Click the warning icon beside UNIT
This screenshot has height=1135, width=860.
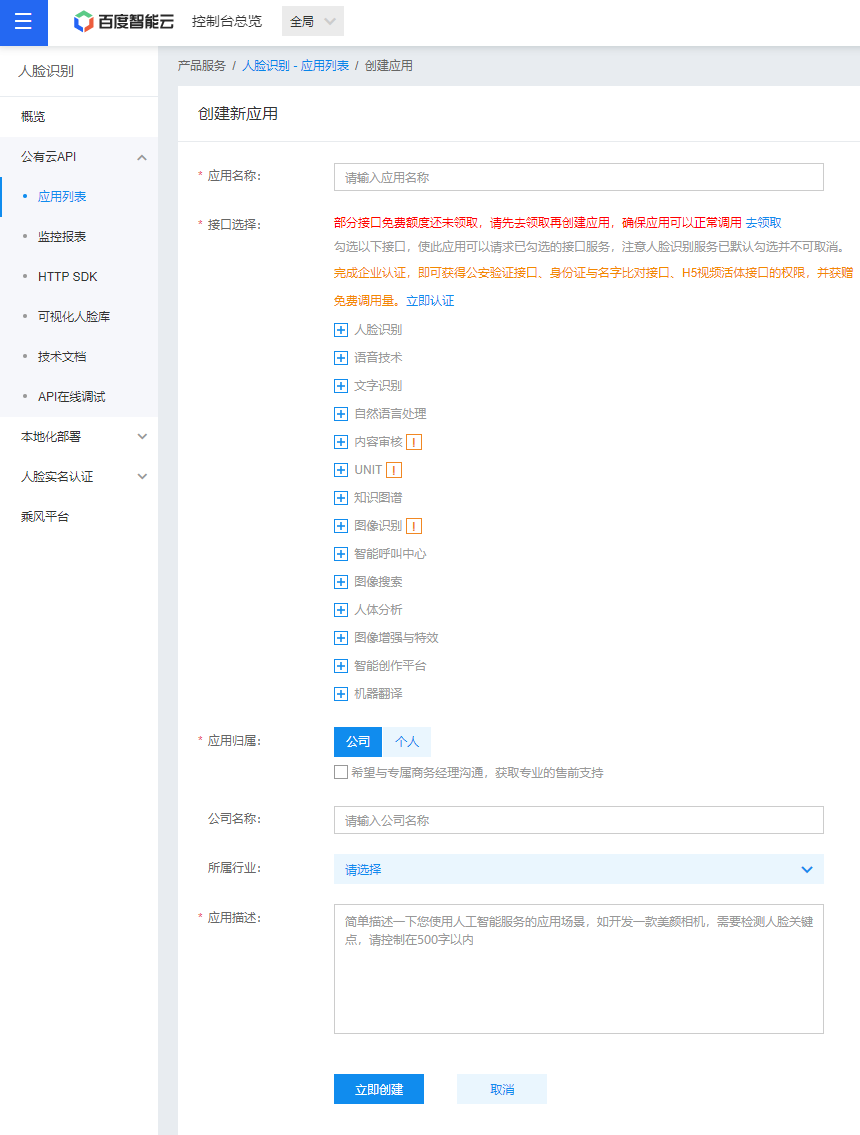(394, 471)
